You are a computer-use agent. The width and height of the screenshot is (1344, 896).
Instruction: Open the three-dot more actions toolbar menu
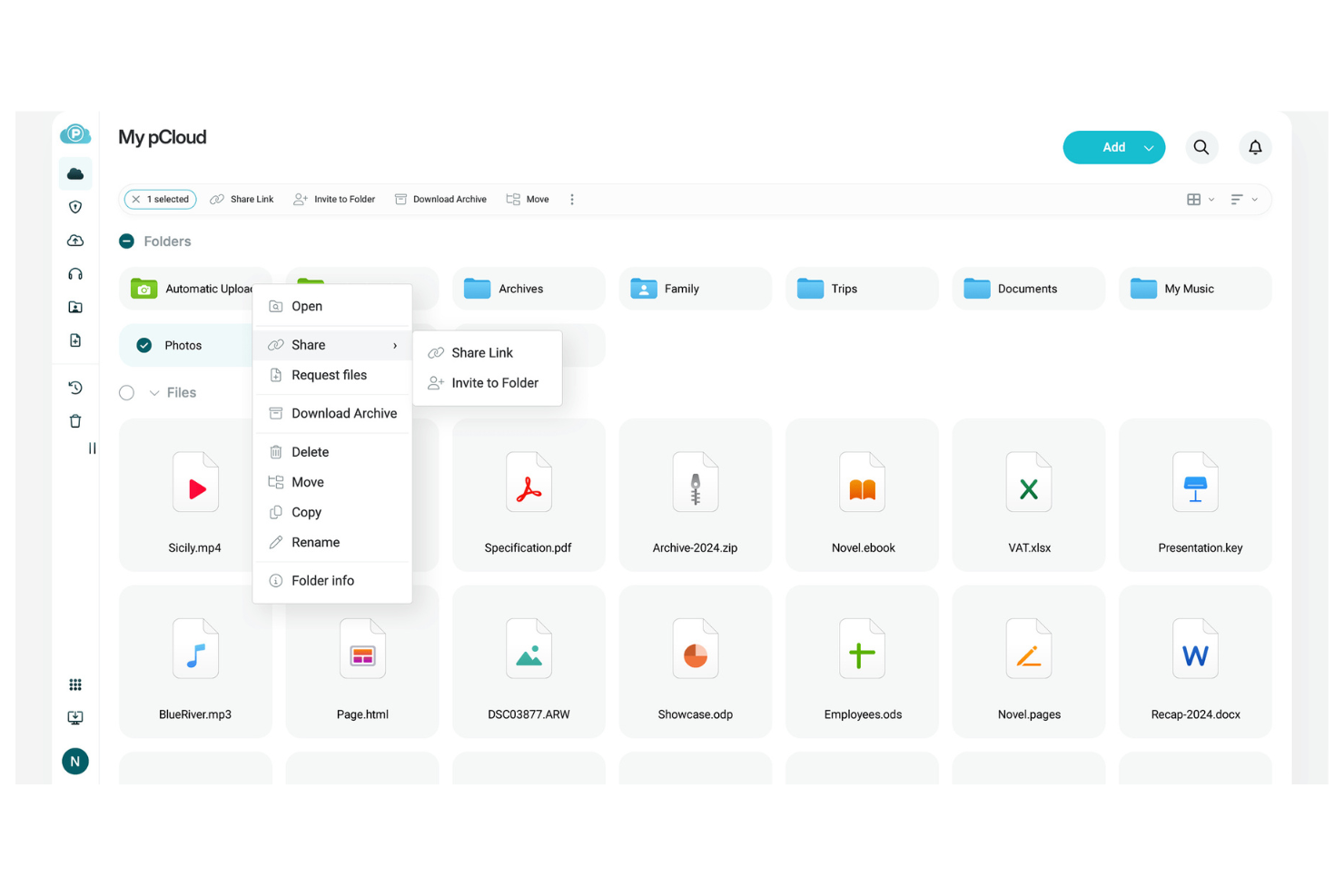[572, 200]
